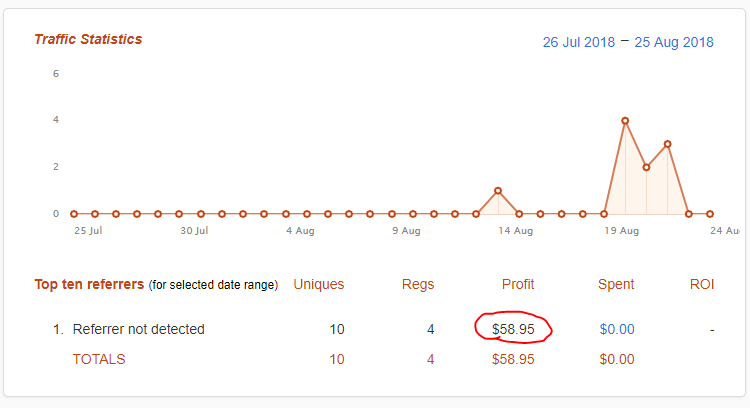Sort by the ROI column header

point(702,285)
